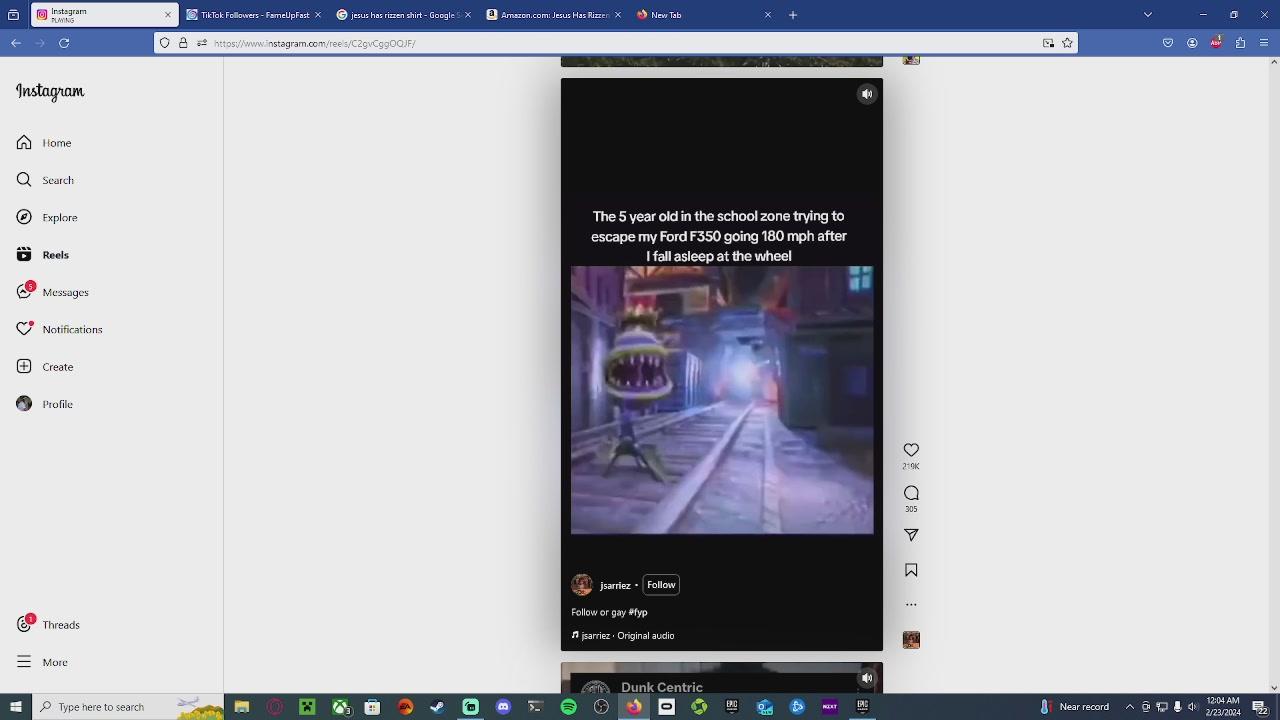The image size is (1280, 720).
Task: Click the Instagram logo
Action: coord(50,91)
